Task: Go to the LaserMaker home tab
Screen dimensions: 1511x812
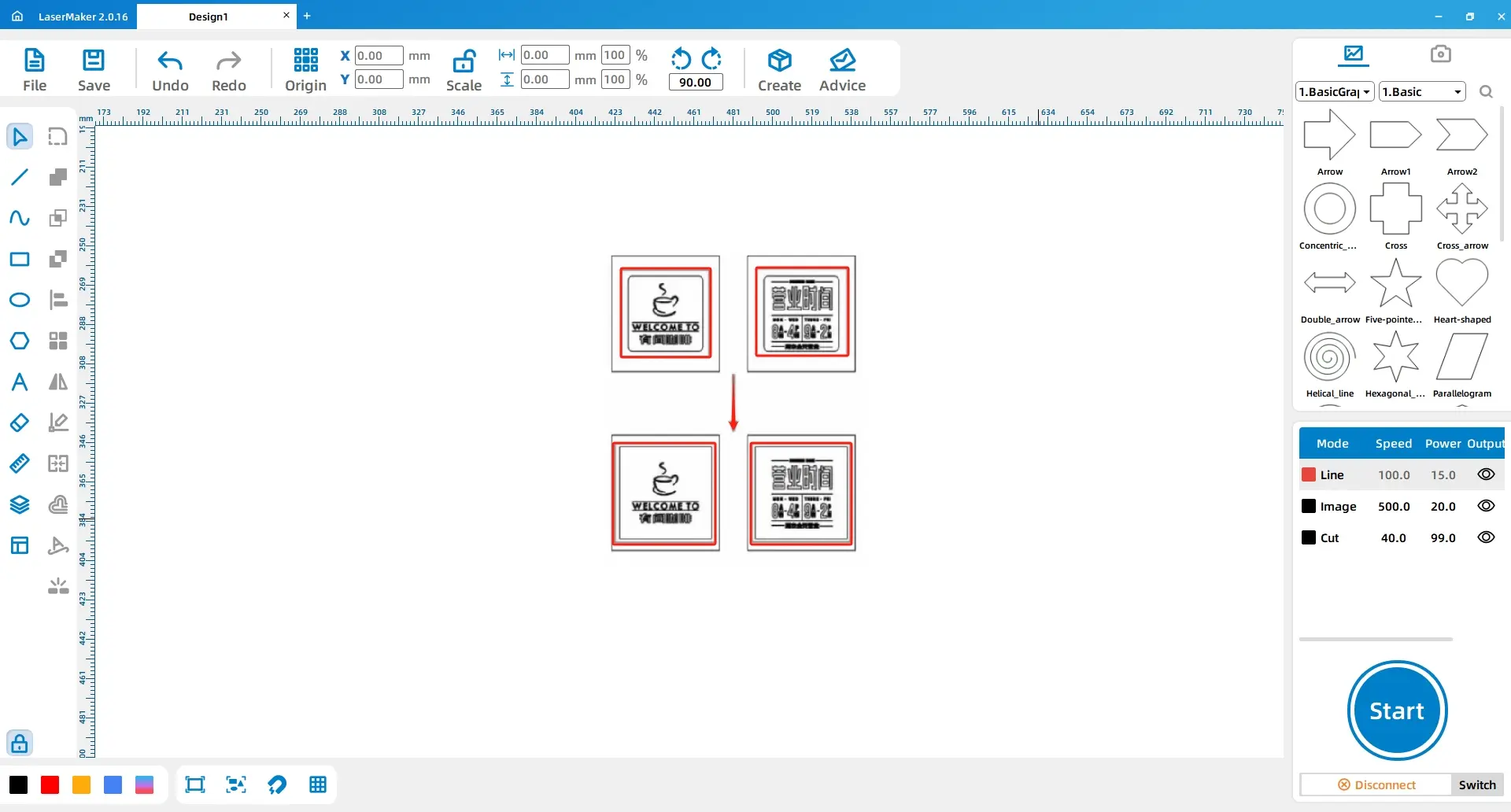Action: click(x=70, y=17)
